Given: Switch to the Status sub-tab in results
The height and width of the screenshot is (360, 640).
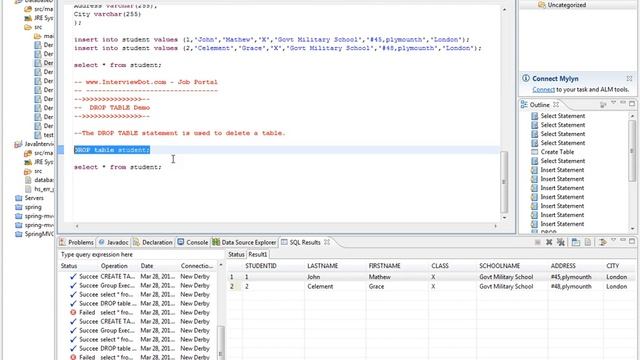Looking at the screenshot, I should coord(236,254).
